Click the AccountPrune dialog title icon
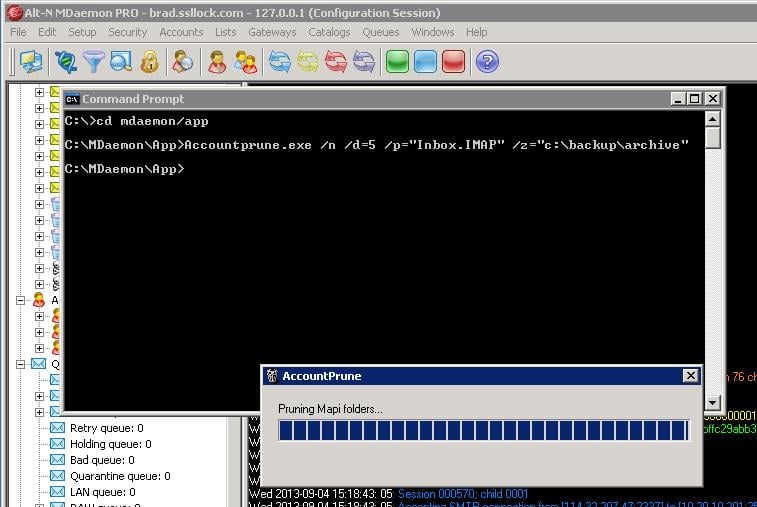The image size is (757, 507). point(272,376)
